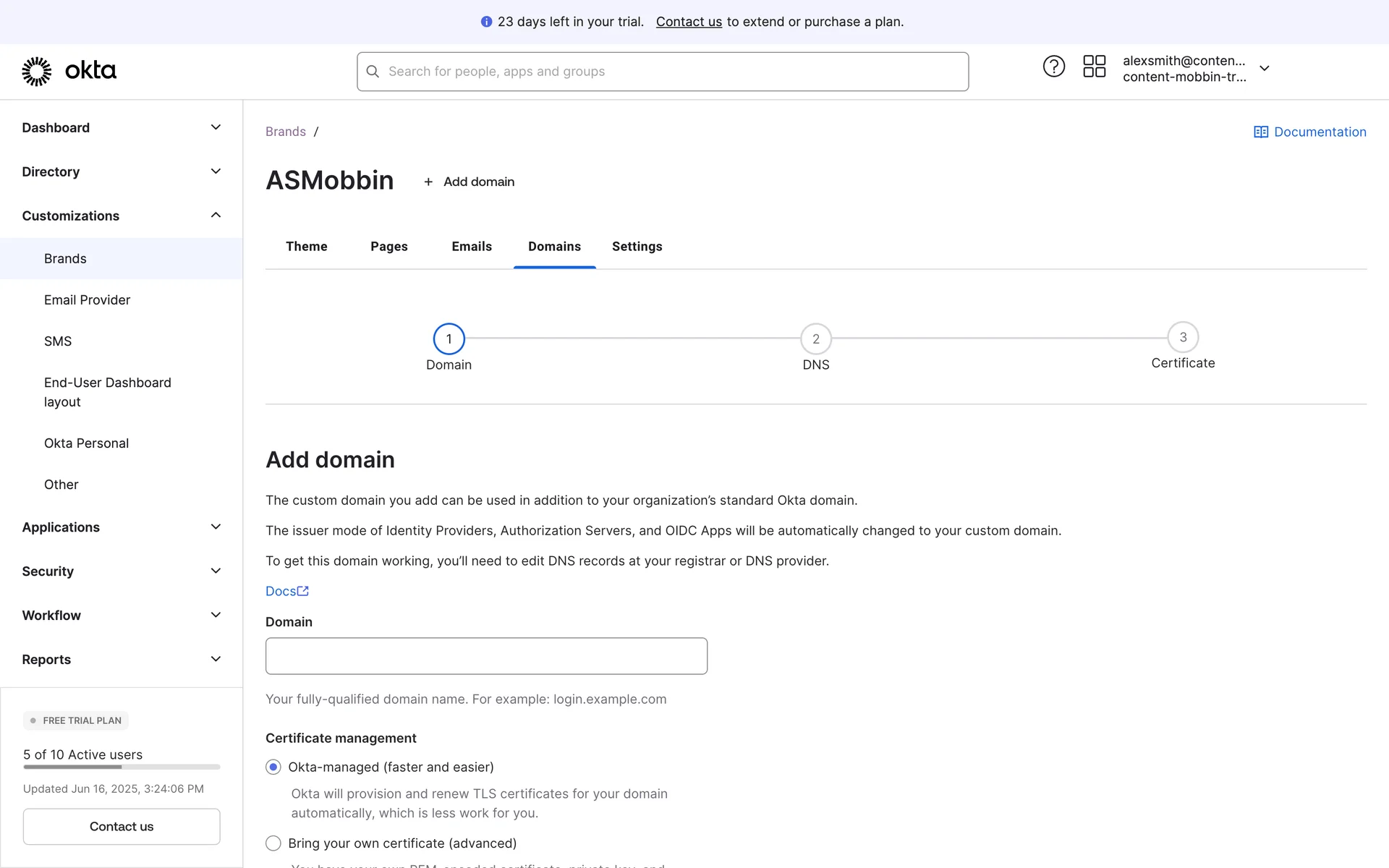Collapse the Customizations sidebar section
Viewport: 1389px width, 868px height.
(x=216, y=216)
